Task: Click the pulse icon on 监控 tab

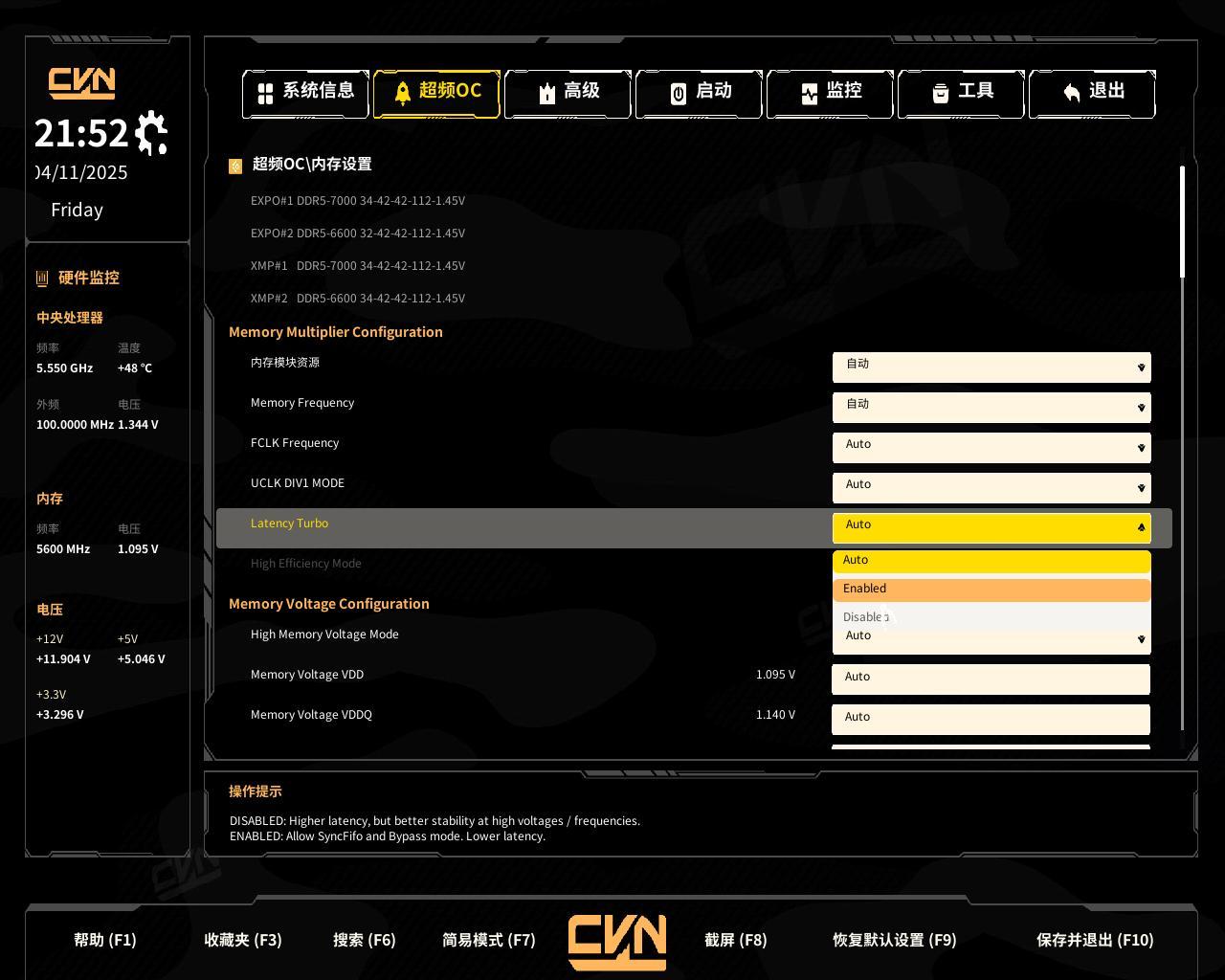Action: click(x=810, y=94)
